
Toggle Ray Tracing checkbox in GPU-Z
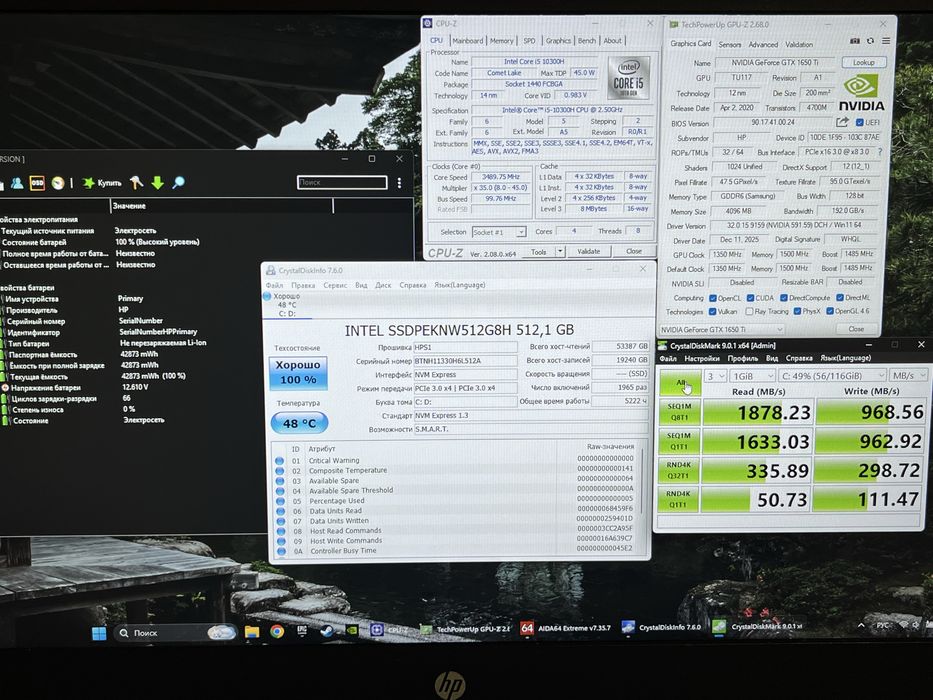[749, 312]
